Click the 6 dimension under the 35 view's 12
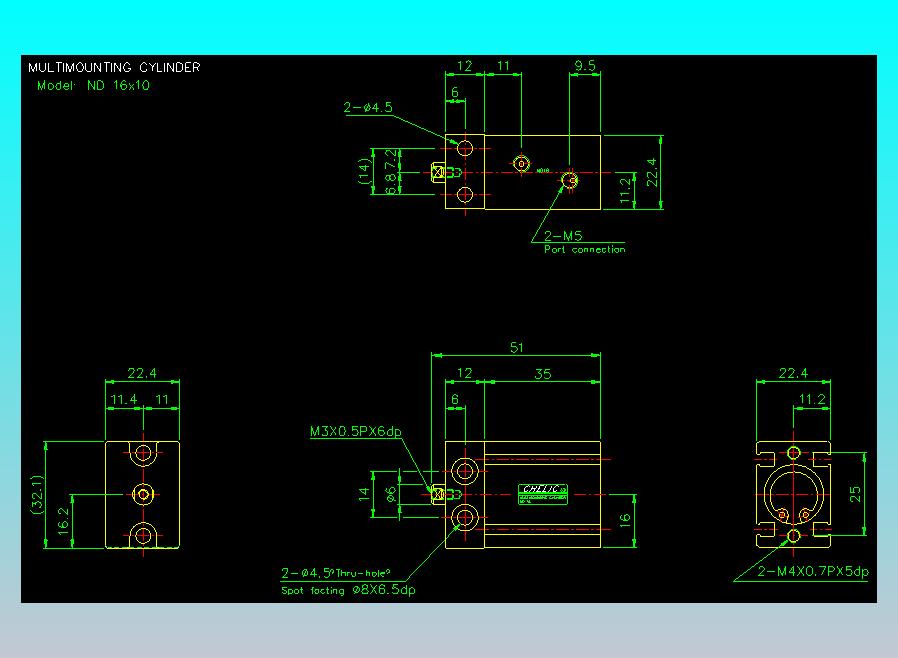 [455, 399]
